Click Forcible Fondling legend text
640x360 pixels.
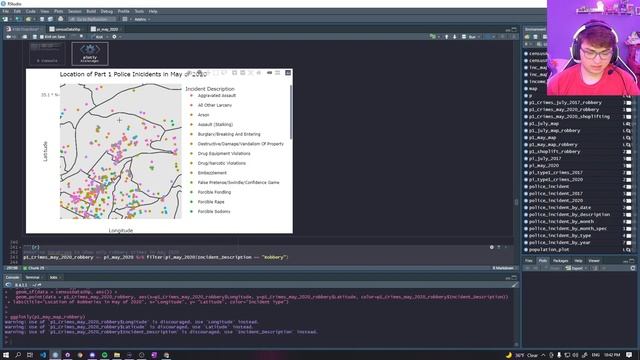pos(214,192)
